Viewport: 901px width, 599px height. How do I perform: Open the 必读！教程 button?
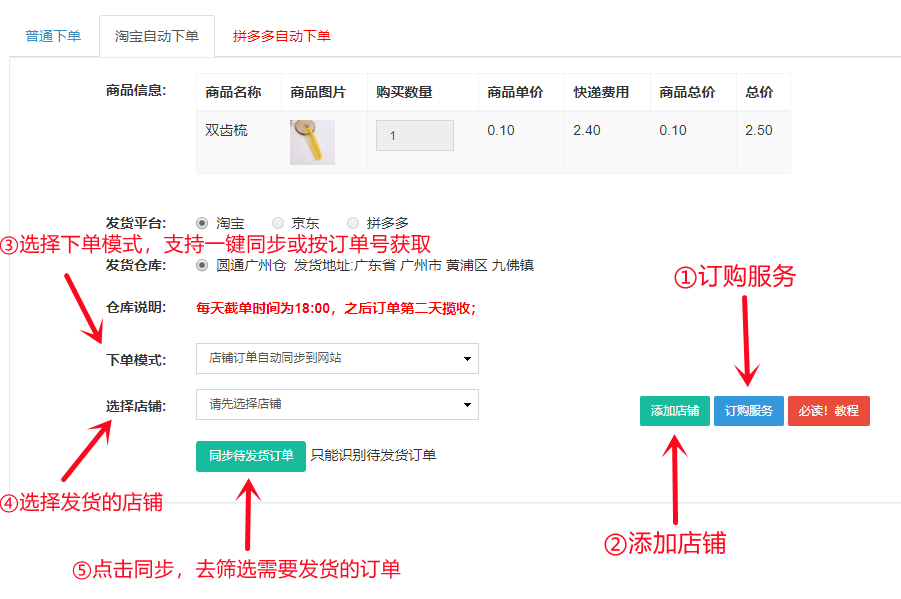click(x=829, y=411)
